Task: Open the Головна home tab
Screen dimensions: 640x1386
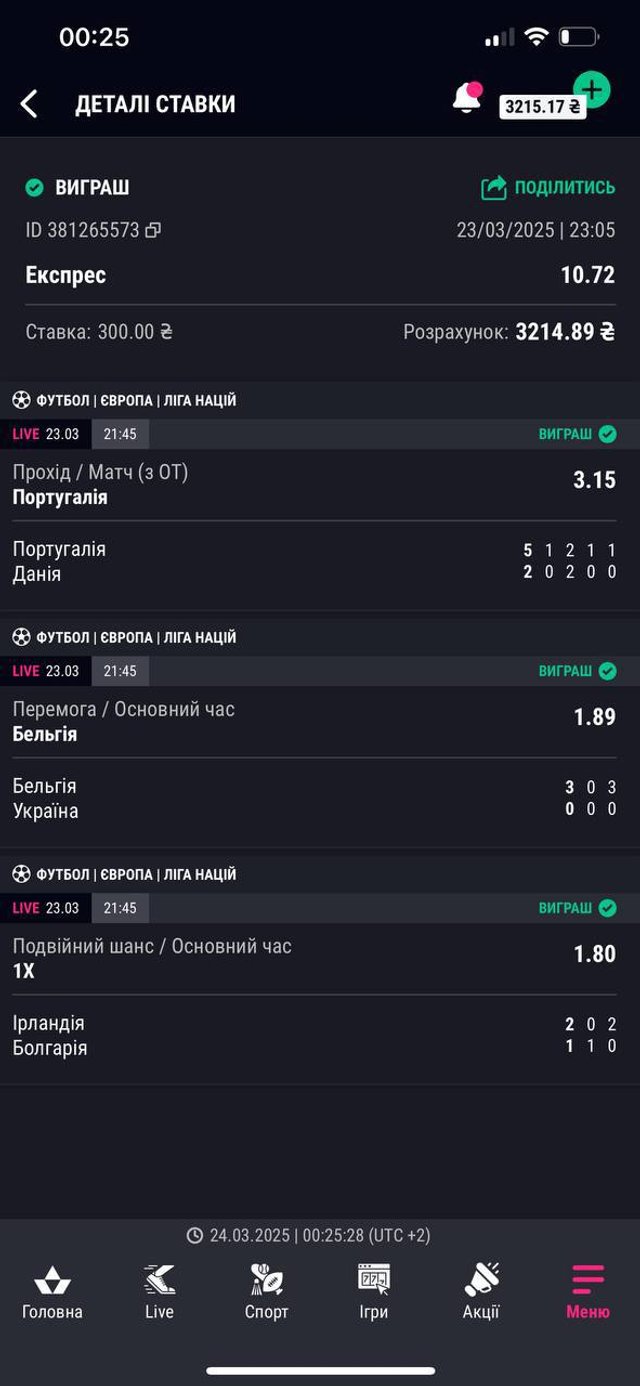Action: (x=52, y=1292)
